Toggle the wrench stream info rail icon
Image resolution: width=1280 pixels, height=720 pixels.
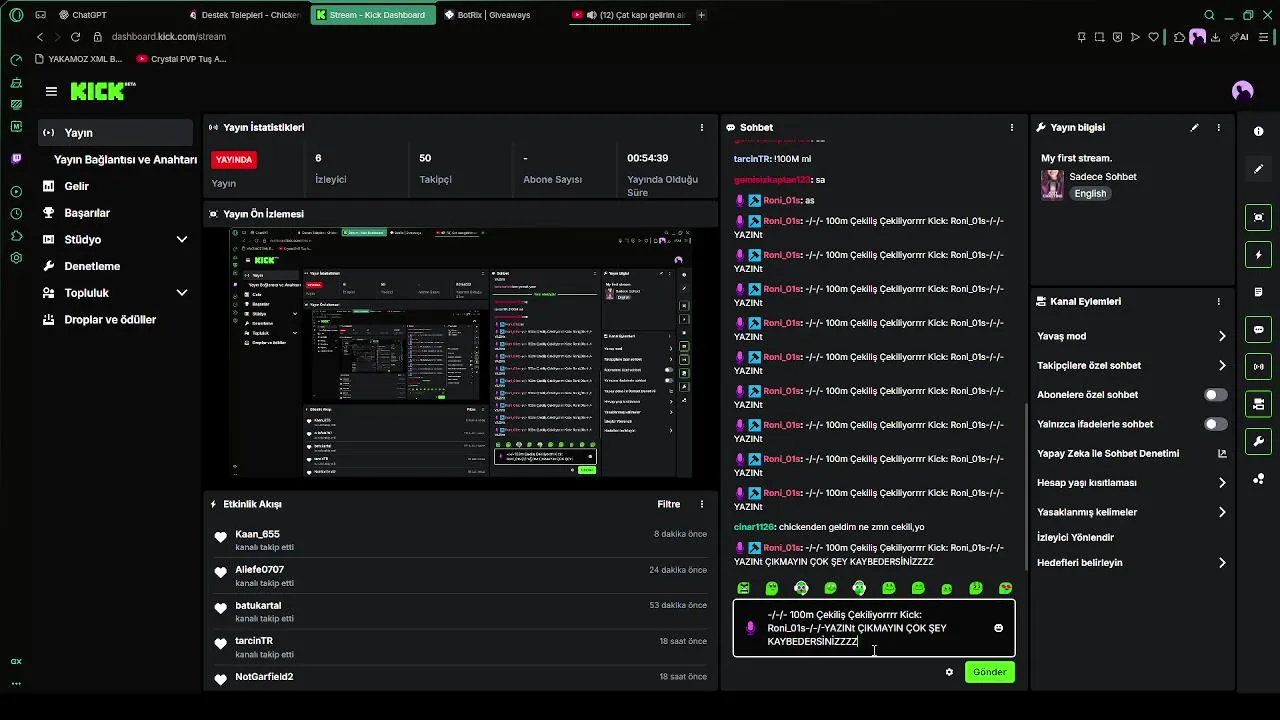1258,441
